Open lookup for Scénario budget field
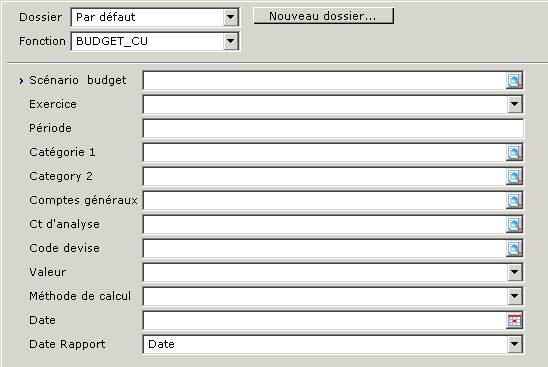 click(514, 81)
